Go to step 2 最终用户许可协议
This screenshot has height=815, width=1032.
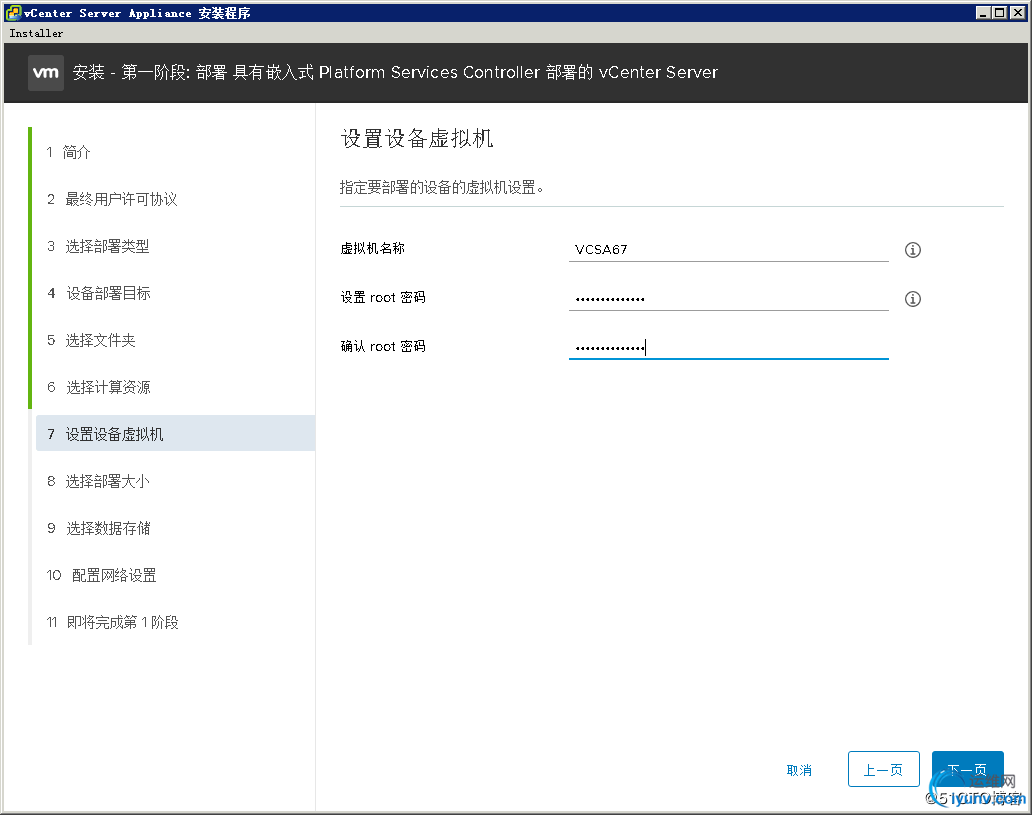(112, 199)
